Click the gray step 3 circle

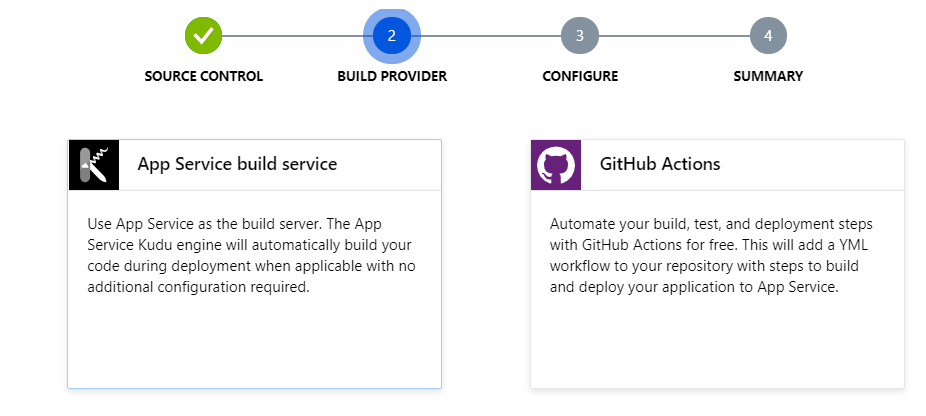[x=580, y=35]
